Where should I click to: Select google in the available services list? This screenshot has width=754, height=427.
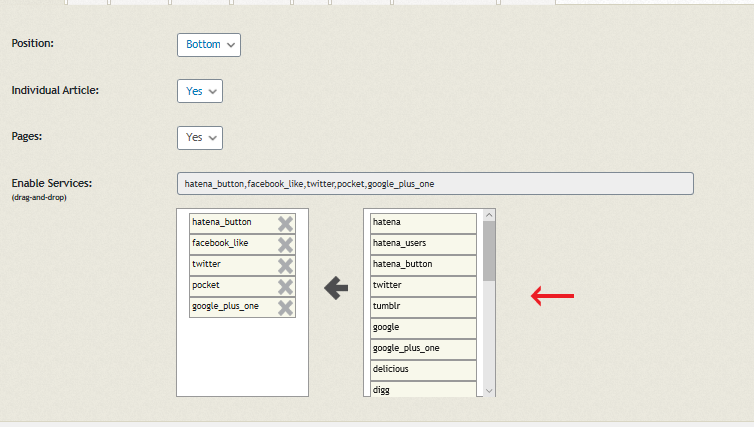423,328
